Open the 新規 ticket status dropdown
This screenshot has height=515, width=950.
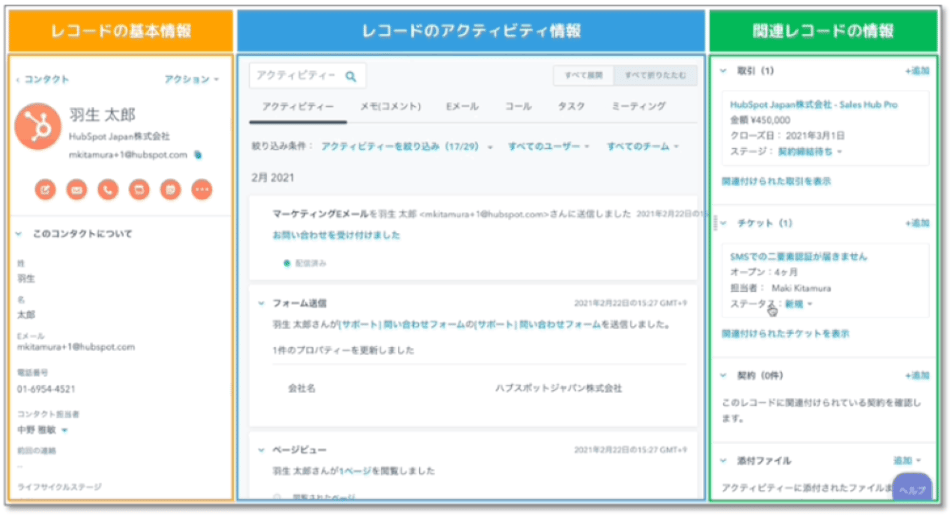(x=799, y=304)
